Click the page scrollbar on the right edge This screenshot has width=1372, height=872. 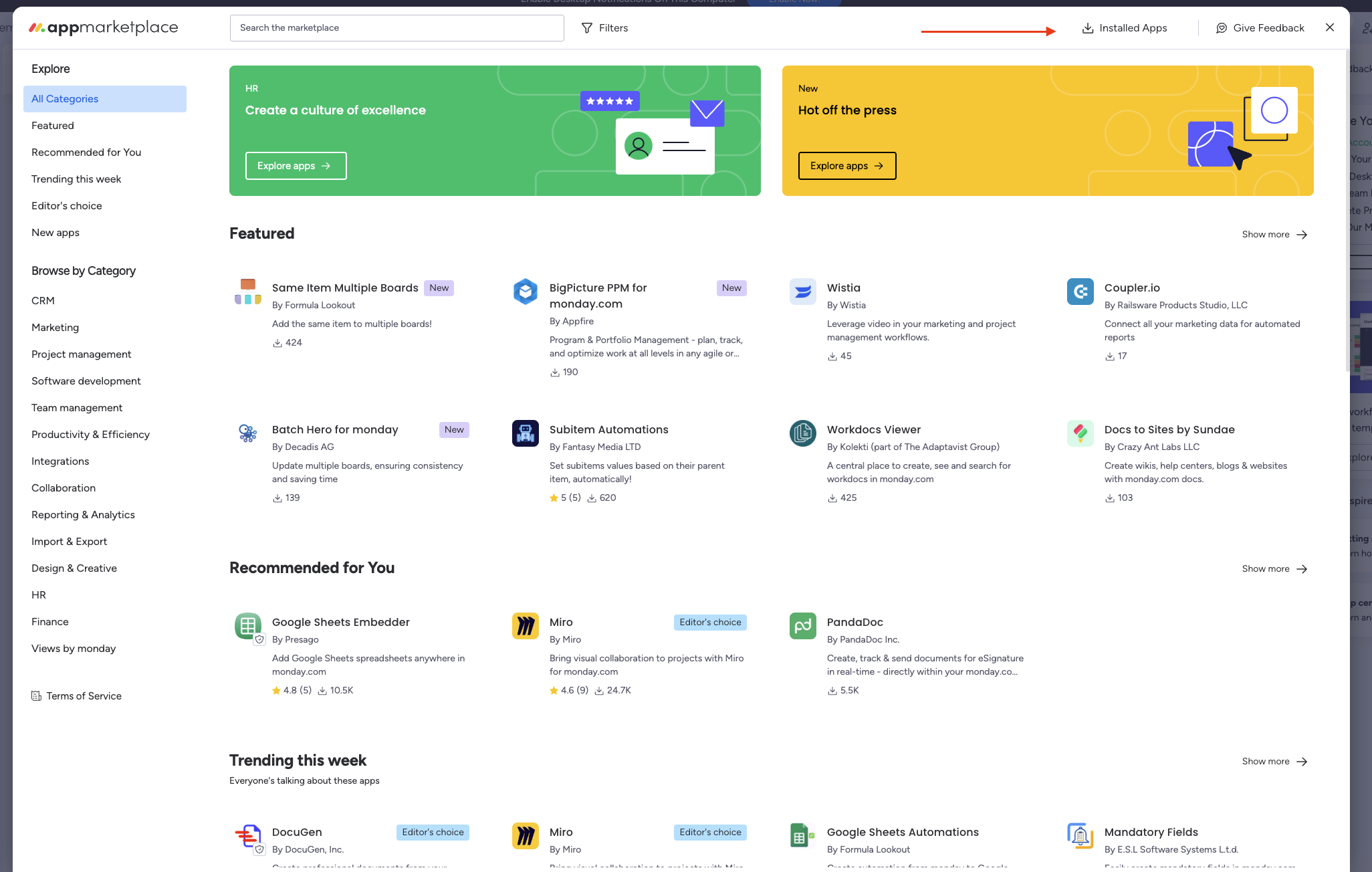click(1347, 211)
